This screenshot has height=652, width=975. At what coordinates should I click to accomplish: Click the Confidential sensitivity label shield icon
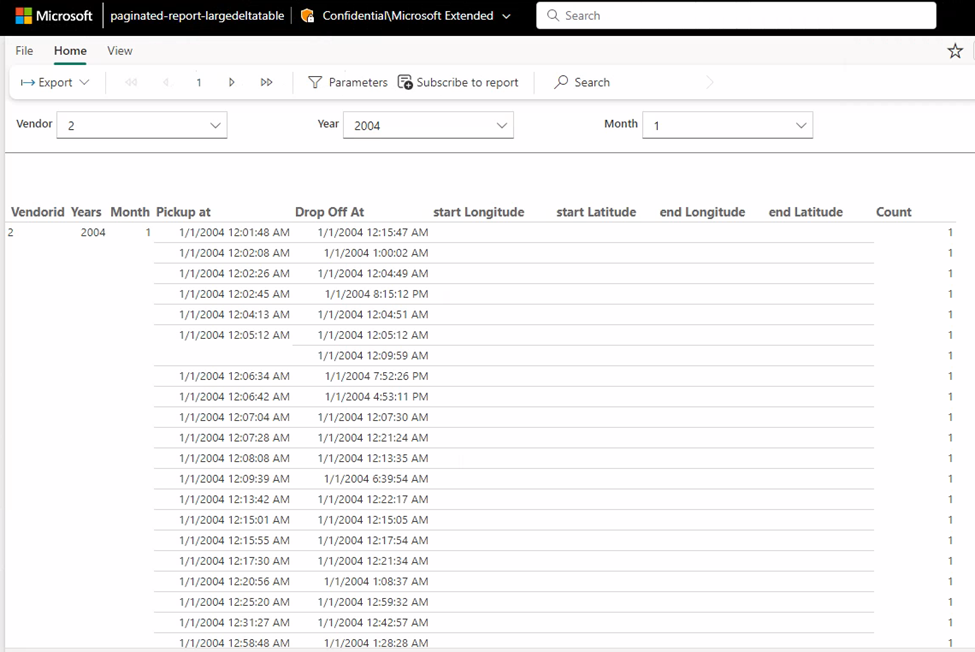[307, 16]
